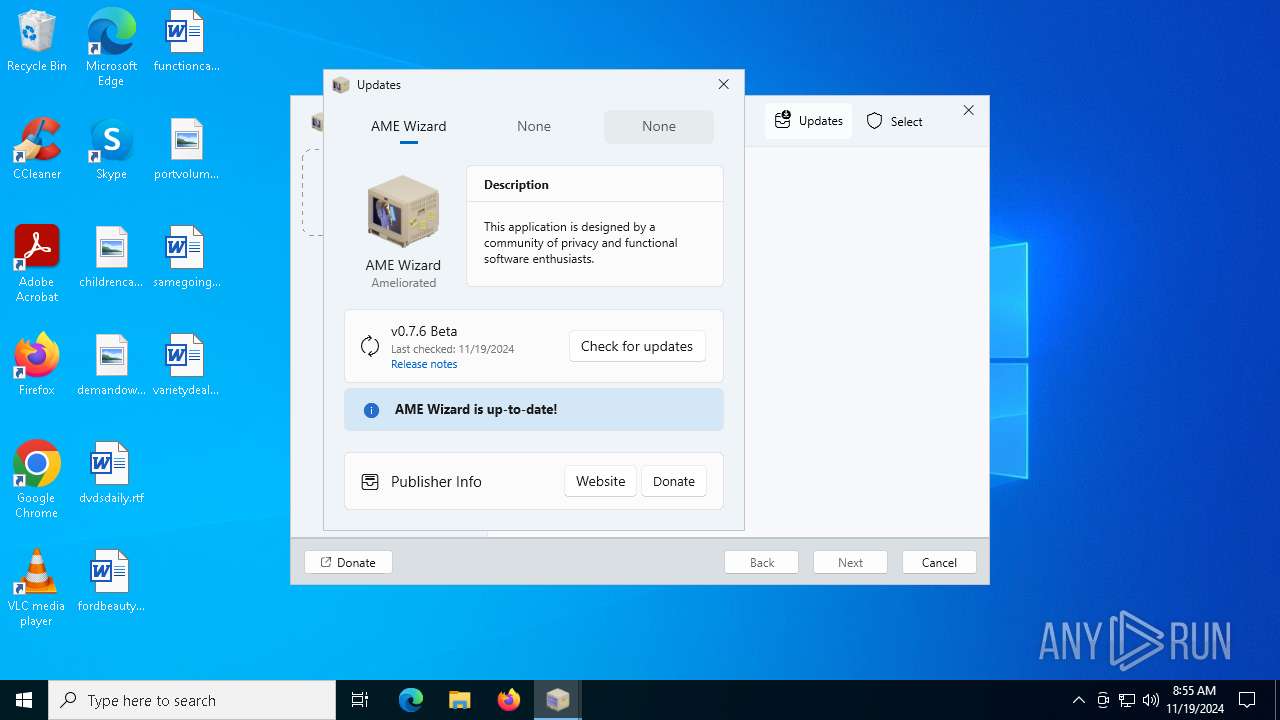Screen dimensions: 1280x720
Task: Open Firefox from the taskbar
Action: (x=509, y=700)
